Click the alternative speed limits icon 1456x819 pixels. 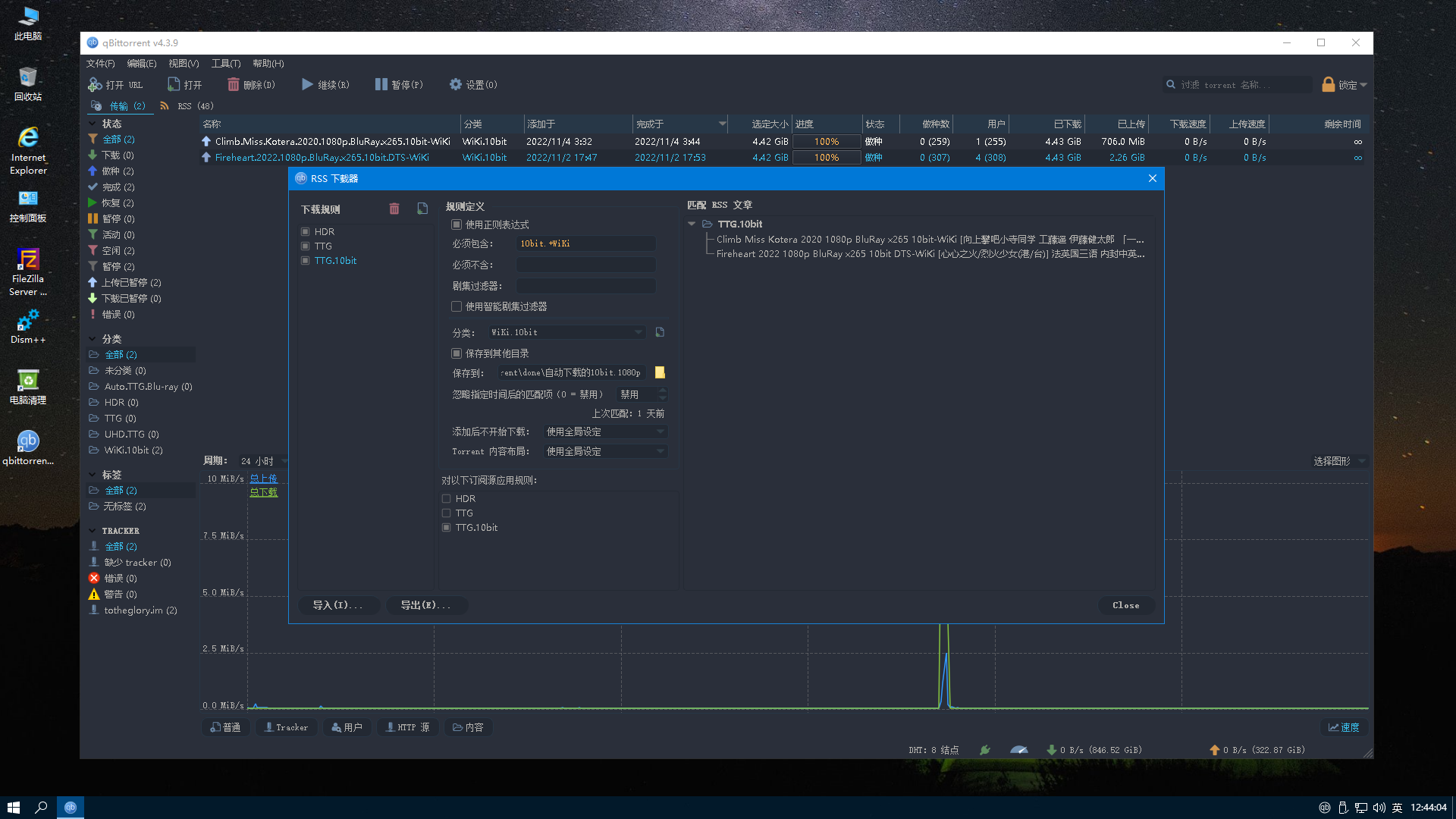1018,750
